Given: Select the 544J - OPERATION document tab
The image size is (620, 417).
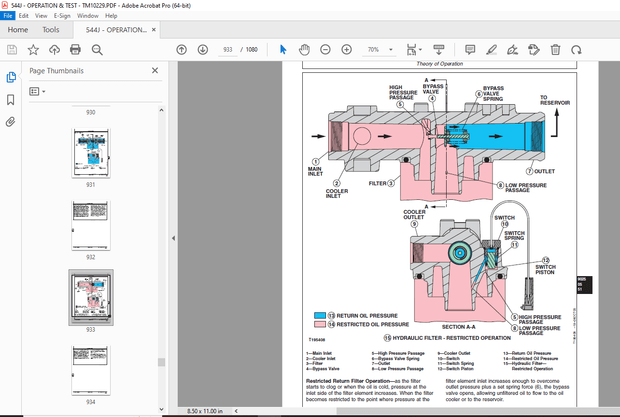Looking at the screenshot, I should pos(116,30).
